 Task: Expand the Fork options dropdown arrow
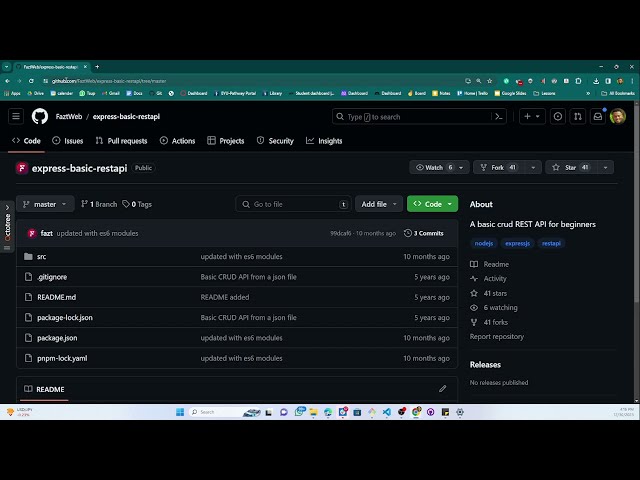point(533,167)
